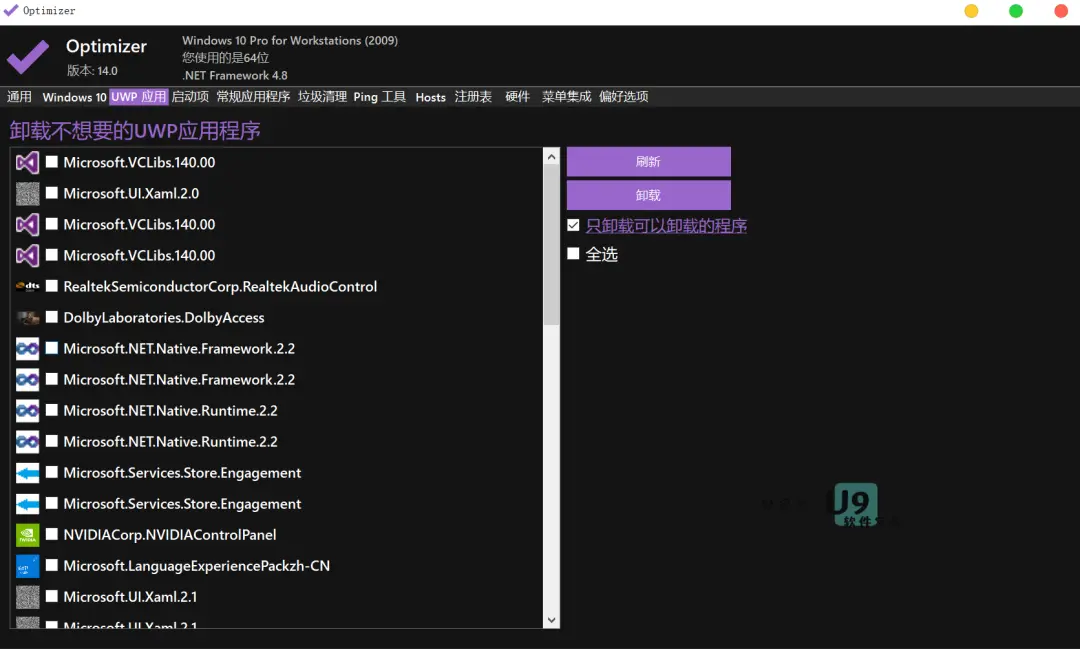The image size is (1080, 649).
Task: Click the 全选 label text
Action: click(x=601, y=254)
